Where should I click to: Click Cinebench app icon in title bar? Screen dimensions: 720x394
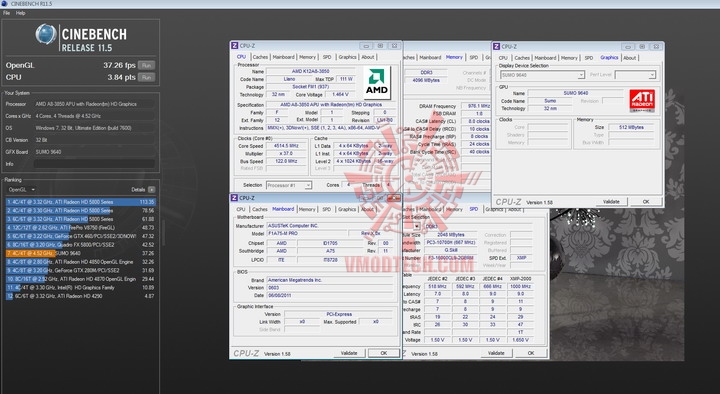[5, 4]
